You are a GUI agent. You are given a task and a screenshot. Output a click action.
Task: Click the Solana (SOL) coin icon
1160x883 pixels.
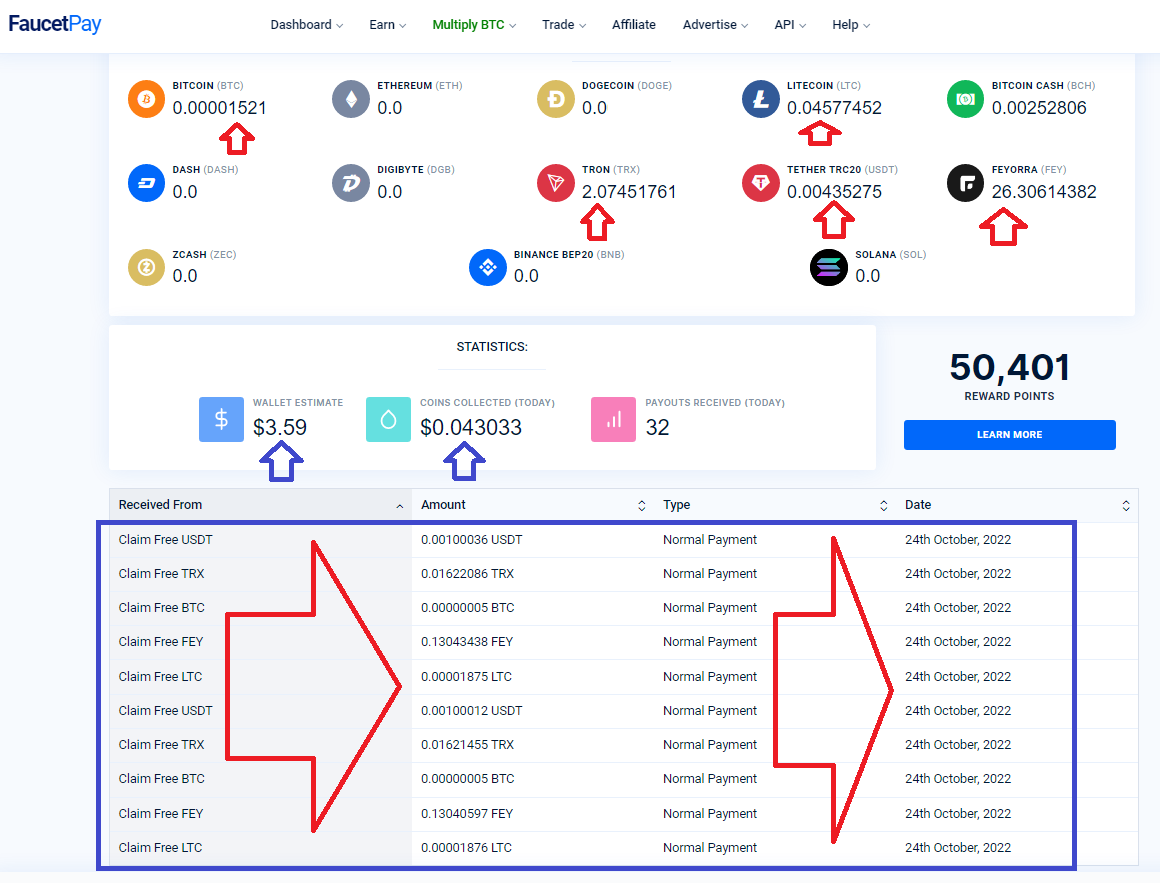coord(829,268)
